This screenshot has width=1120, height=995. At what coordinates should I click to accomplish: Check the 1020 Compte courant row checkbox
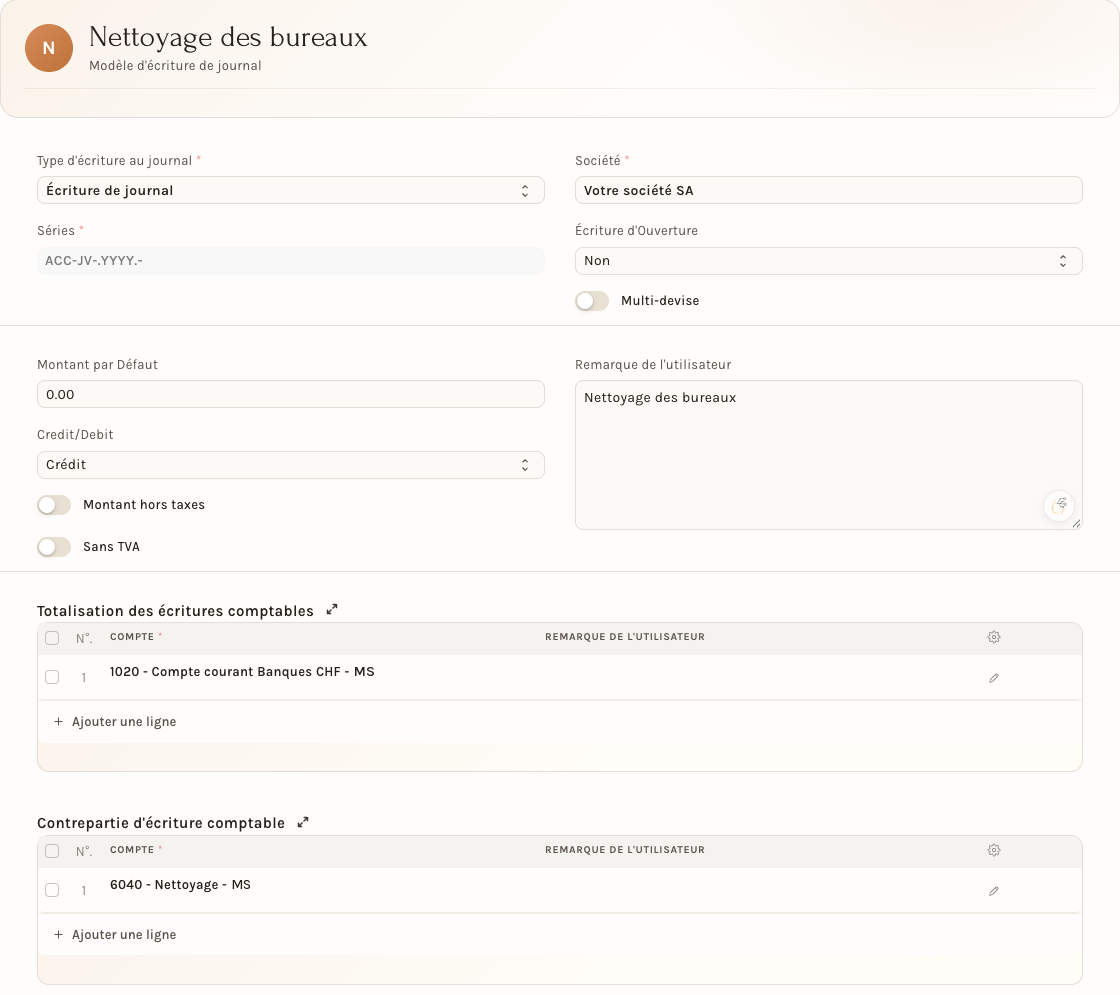[x=52, y=677]
